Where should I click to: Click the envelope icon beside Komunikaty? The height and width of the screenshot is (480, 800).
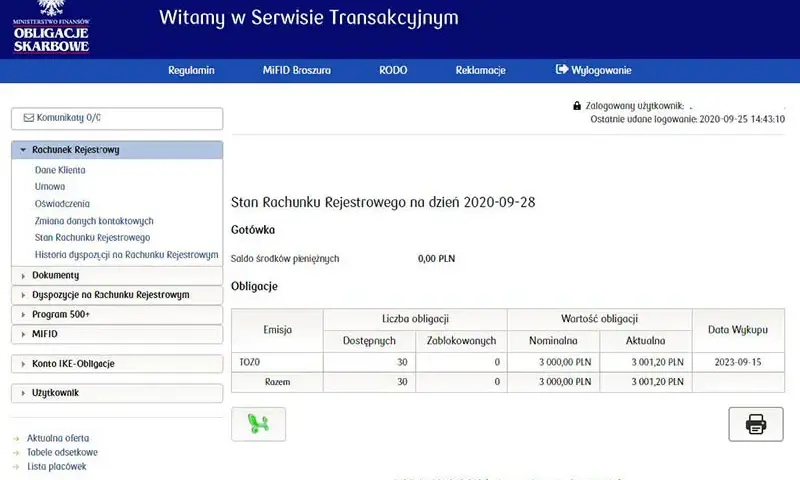(x=29, y=118)
